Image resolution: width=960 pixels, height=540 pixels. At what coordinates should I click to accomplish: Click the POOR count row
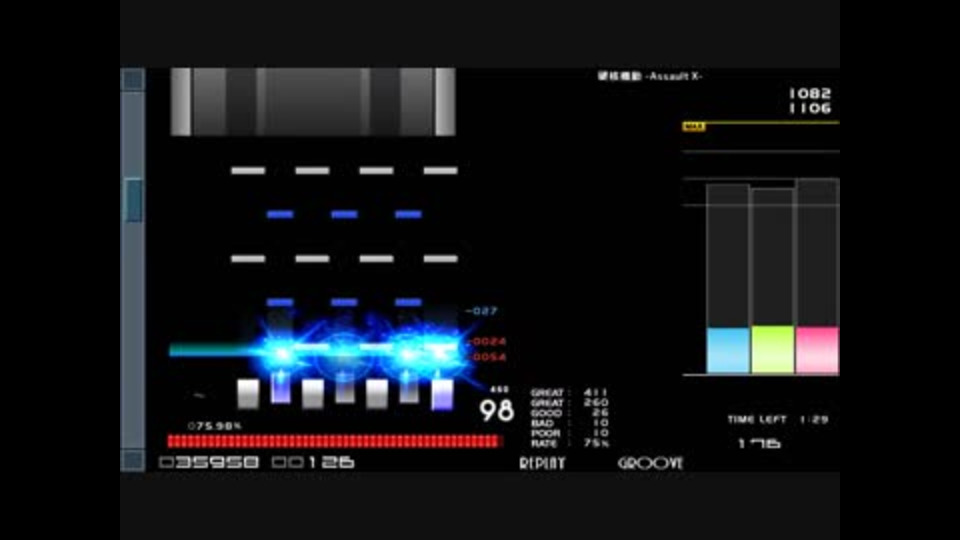pyautogui.click(x=569, y=433)
